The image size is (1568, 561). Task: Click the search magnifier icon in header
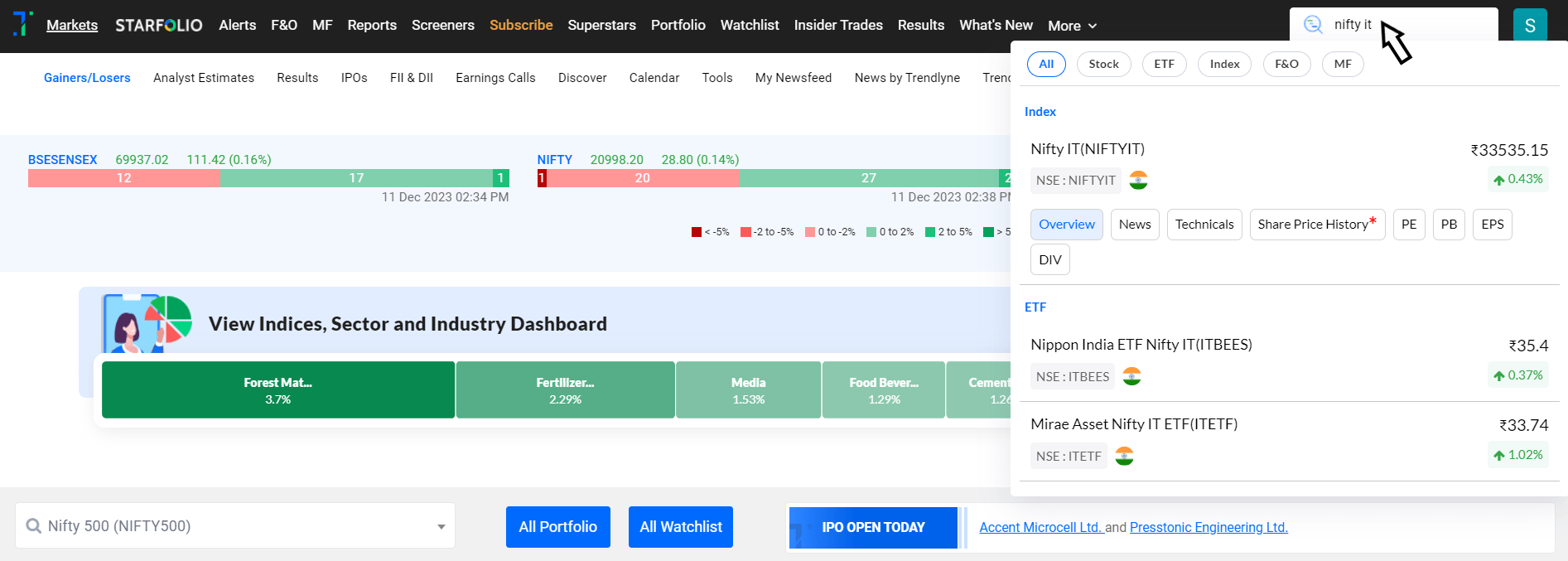click(1313, 25)
